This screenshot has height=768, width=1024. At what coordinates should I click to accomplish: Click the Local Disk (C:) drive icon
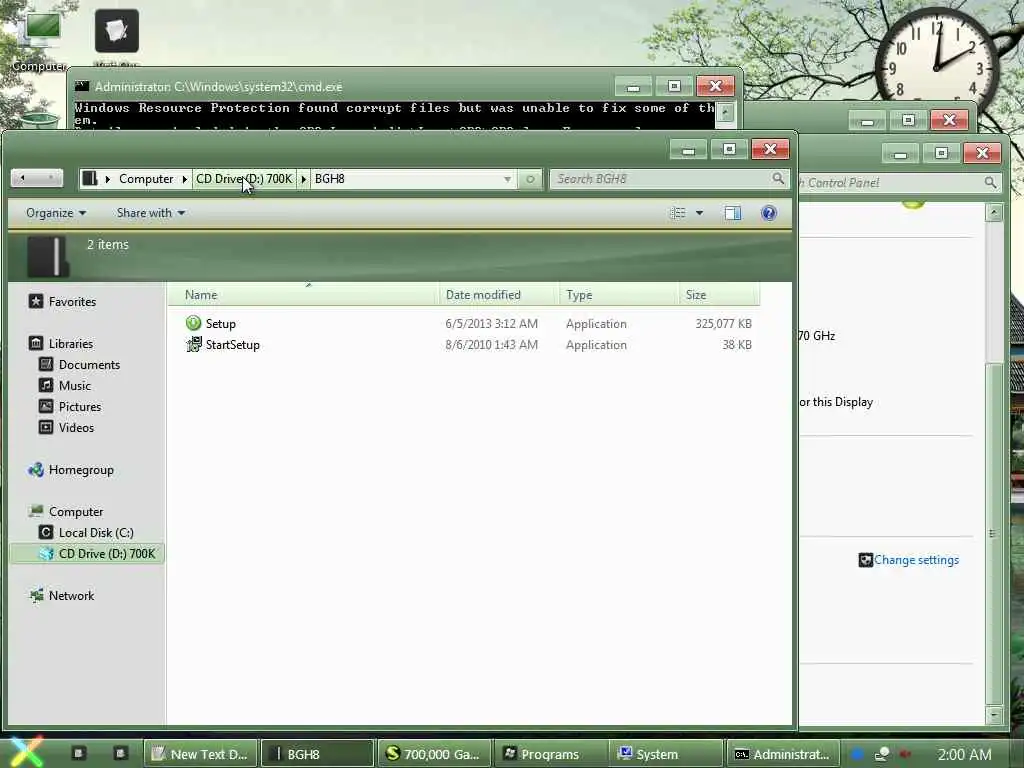point(46,532)
